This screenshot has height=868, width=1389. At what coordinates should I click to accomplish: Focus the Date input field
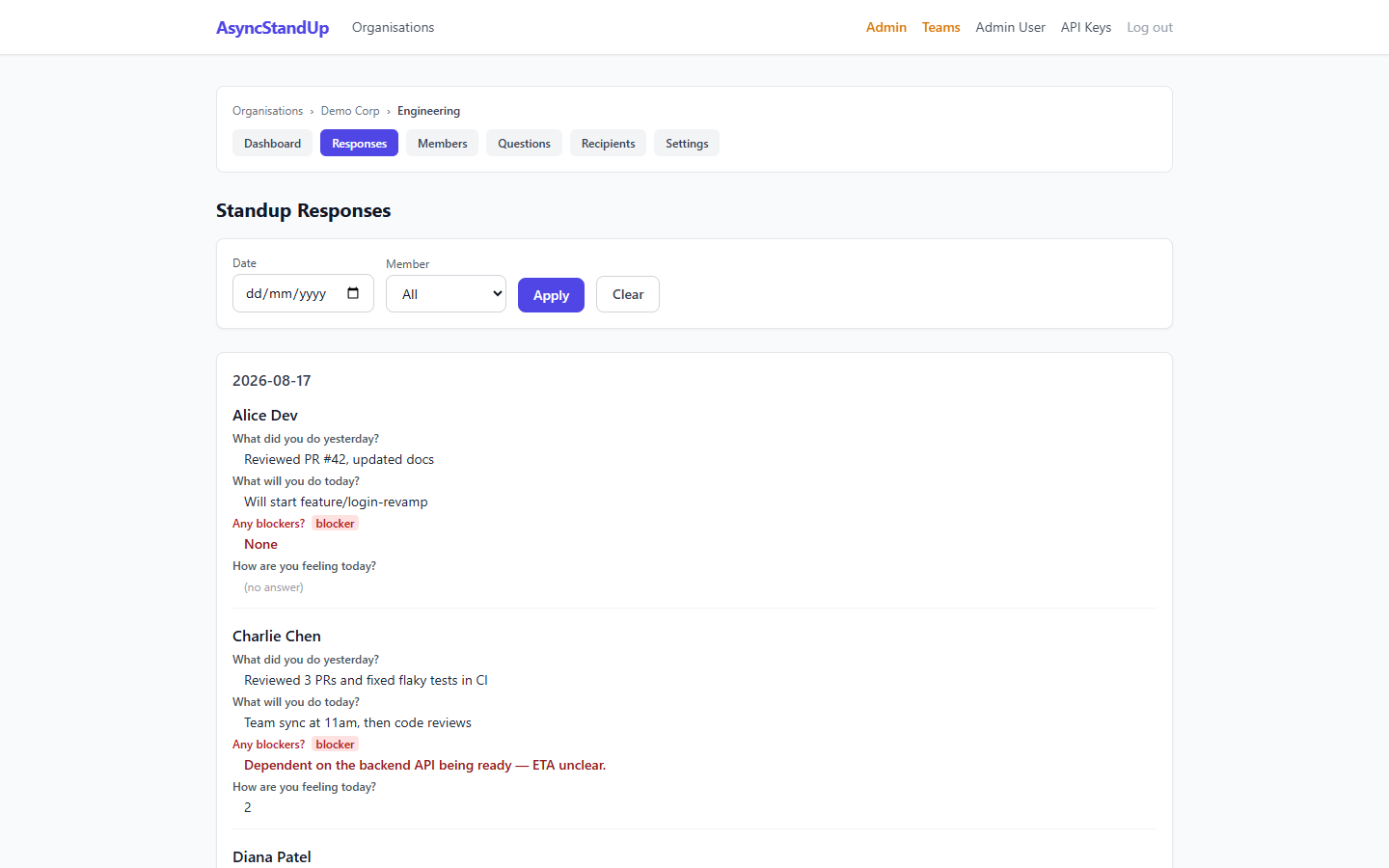pyautogui.click(x=303, y=293)
